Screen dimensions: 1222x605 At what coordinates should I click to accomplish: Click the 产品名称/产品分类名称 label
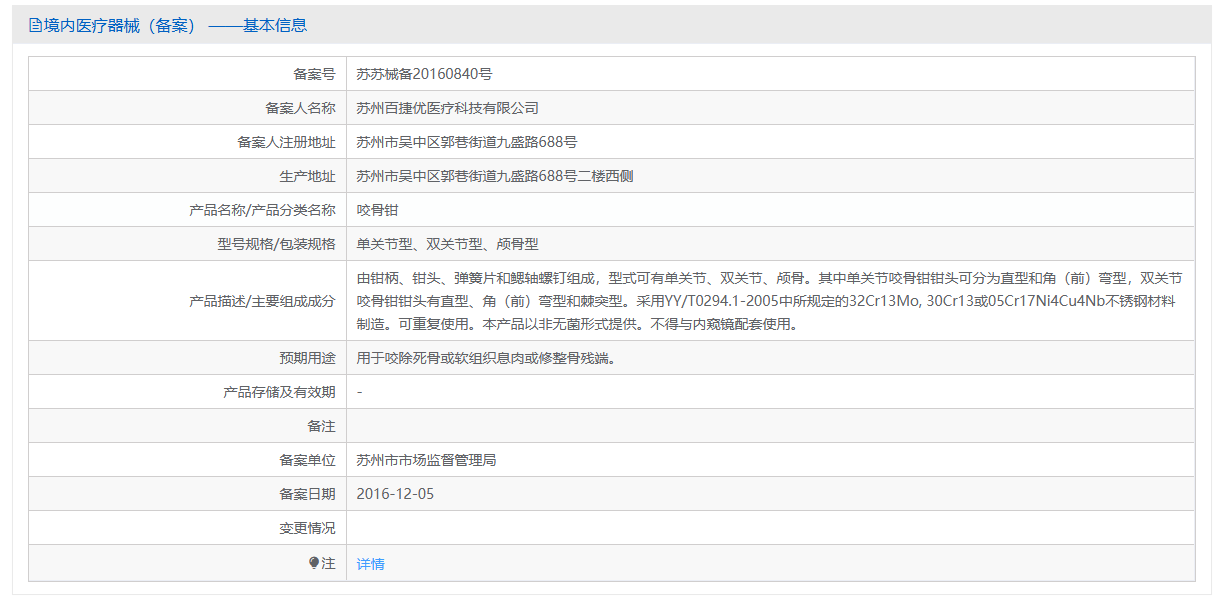262,210
